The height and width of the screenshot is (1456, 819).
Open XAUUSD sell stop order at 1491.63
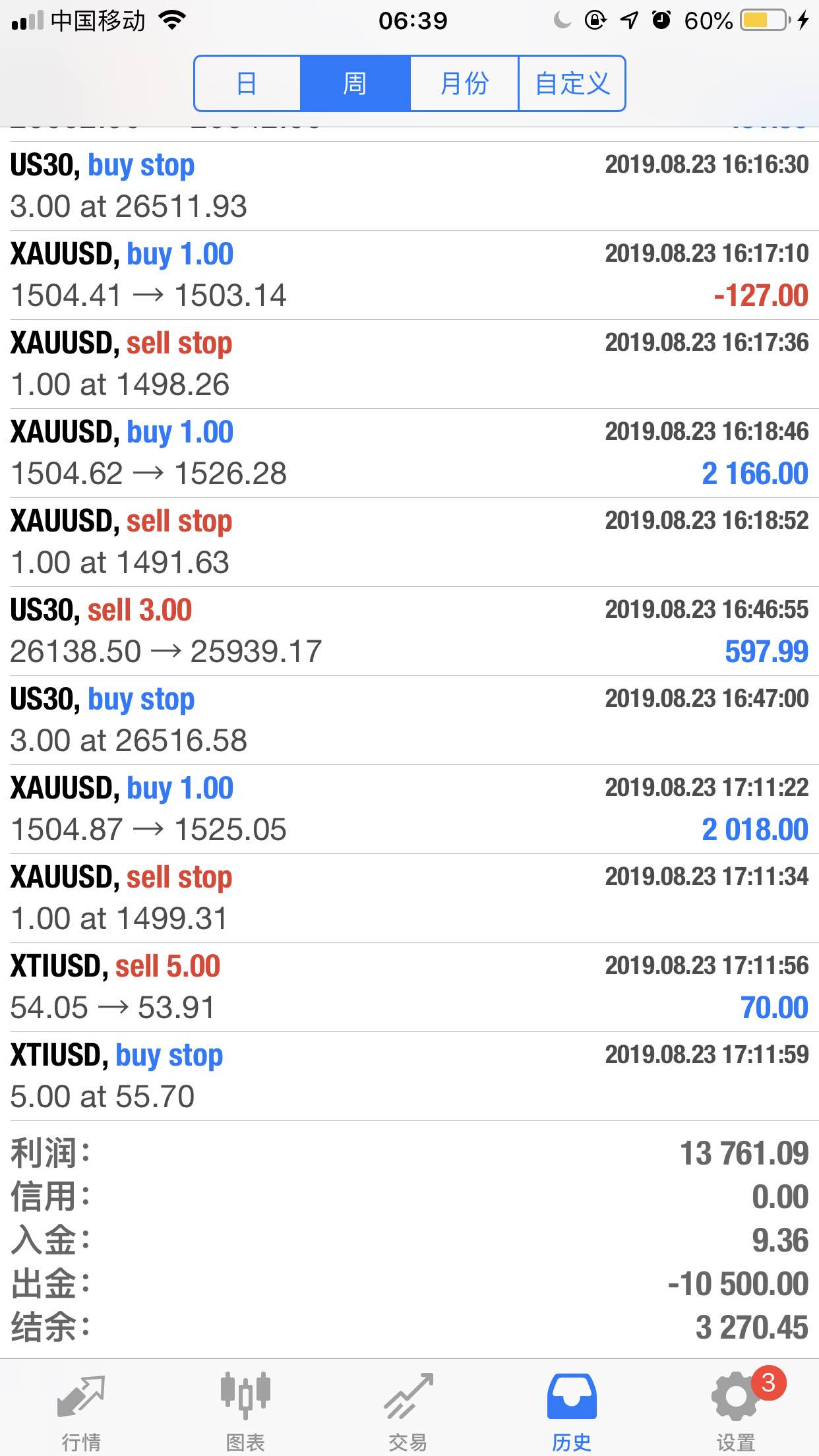409,542
